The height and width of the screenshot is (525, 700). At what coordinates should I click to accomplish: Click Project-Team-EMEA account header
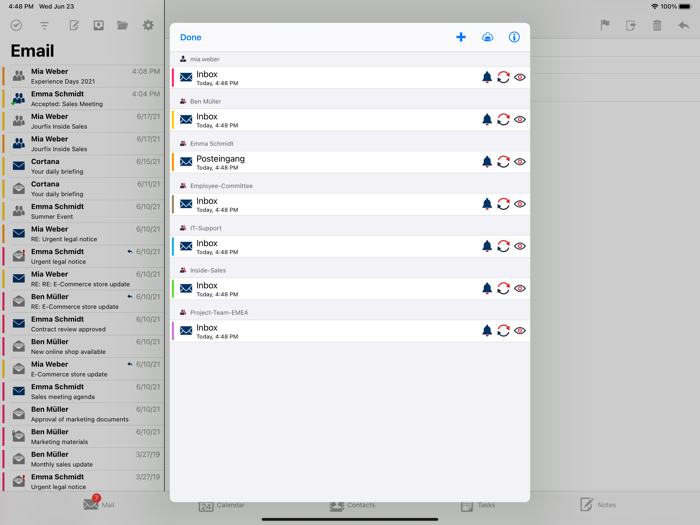tap(350, 312)
